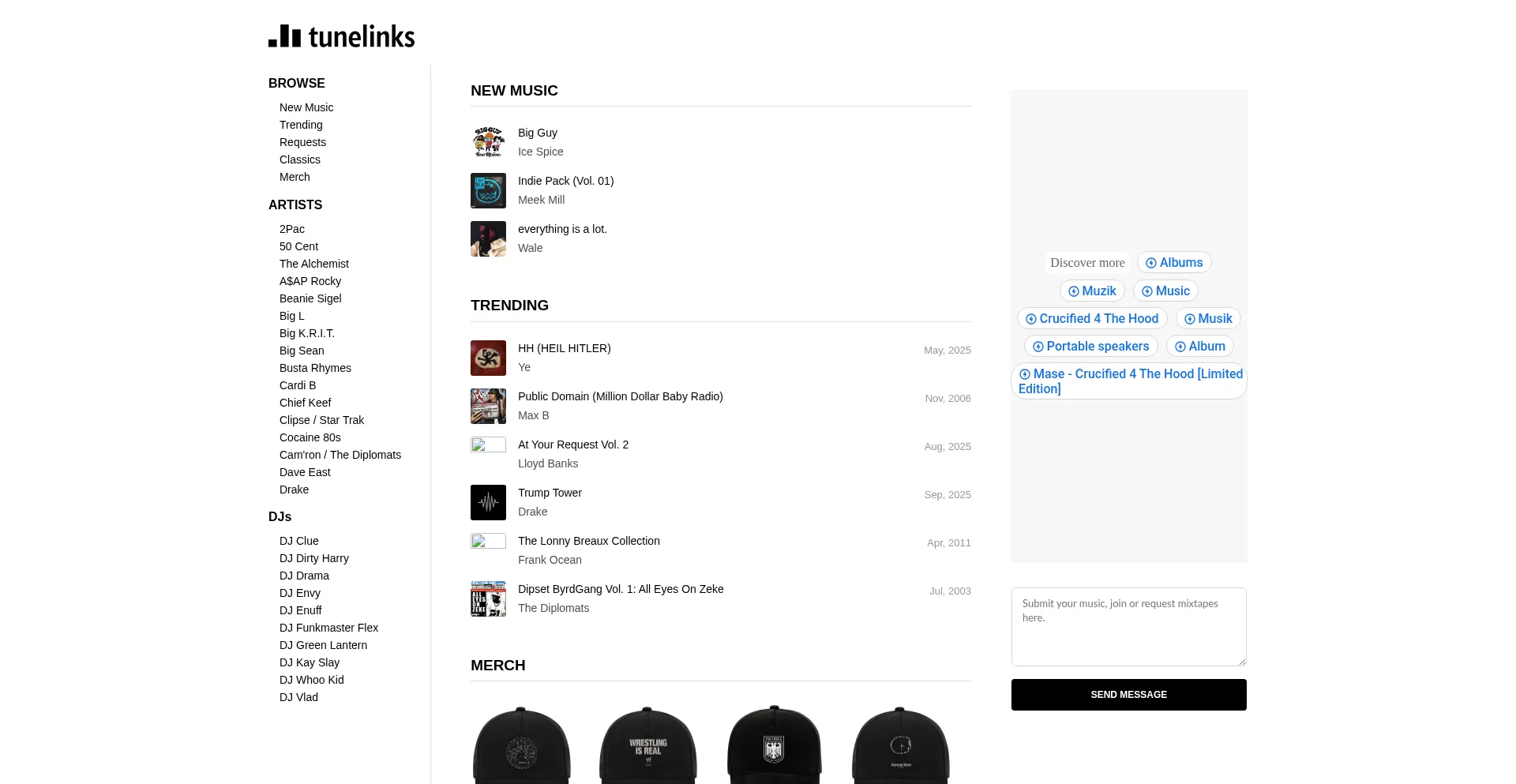
Task: Select the Portable speakers suggestion chip
Action: (x=1090, y=347)
